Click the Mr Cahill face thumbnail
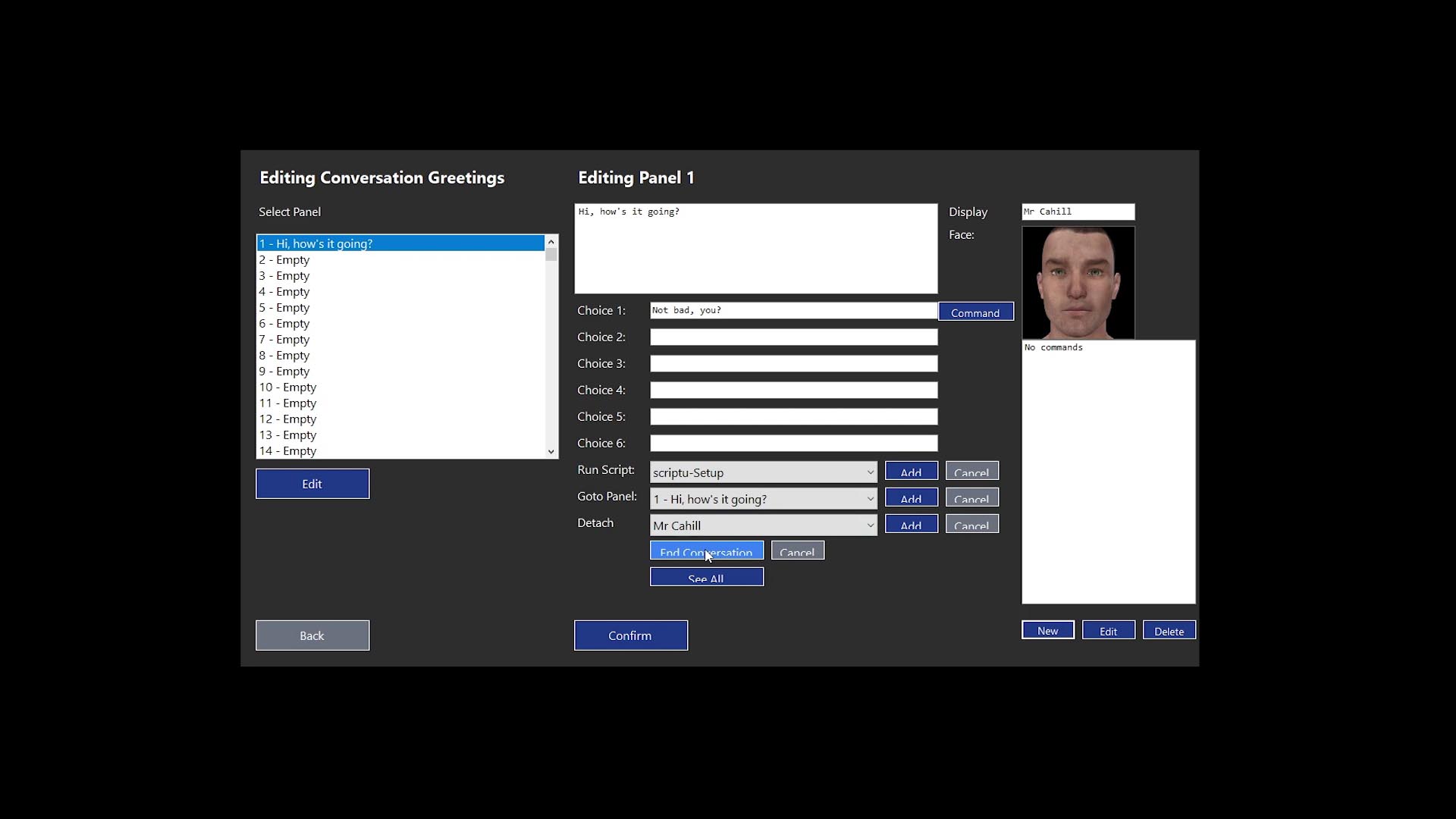 pos(1078,283)
